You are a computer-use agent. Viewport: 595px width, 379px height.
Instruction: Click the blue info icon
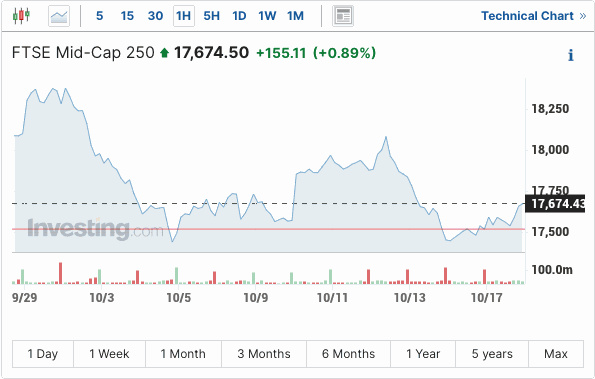coord(570,55)
